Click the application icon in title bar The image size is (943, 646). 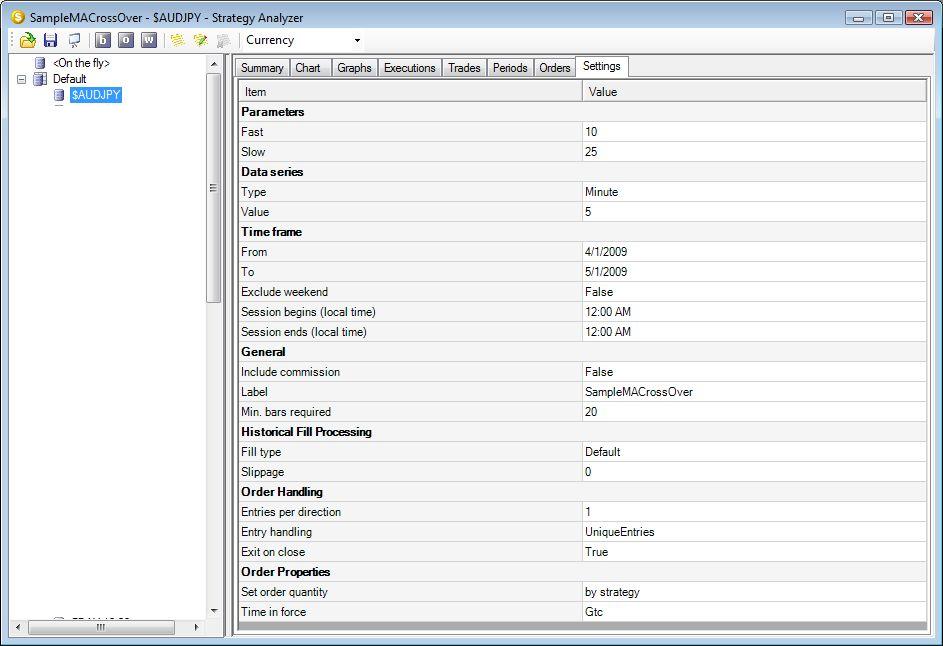[x=18, y=17]
